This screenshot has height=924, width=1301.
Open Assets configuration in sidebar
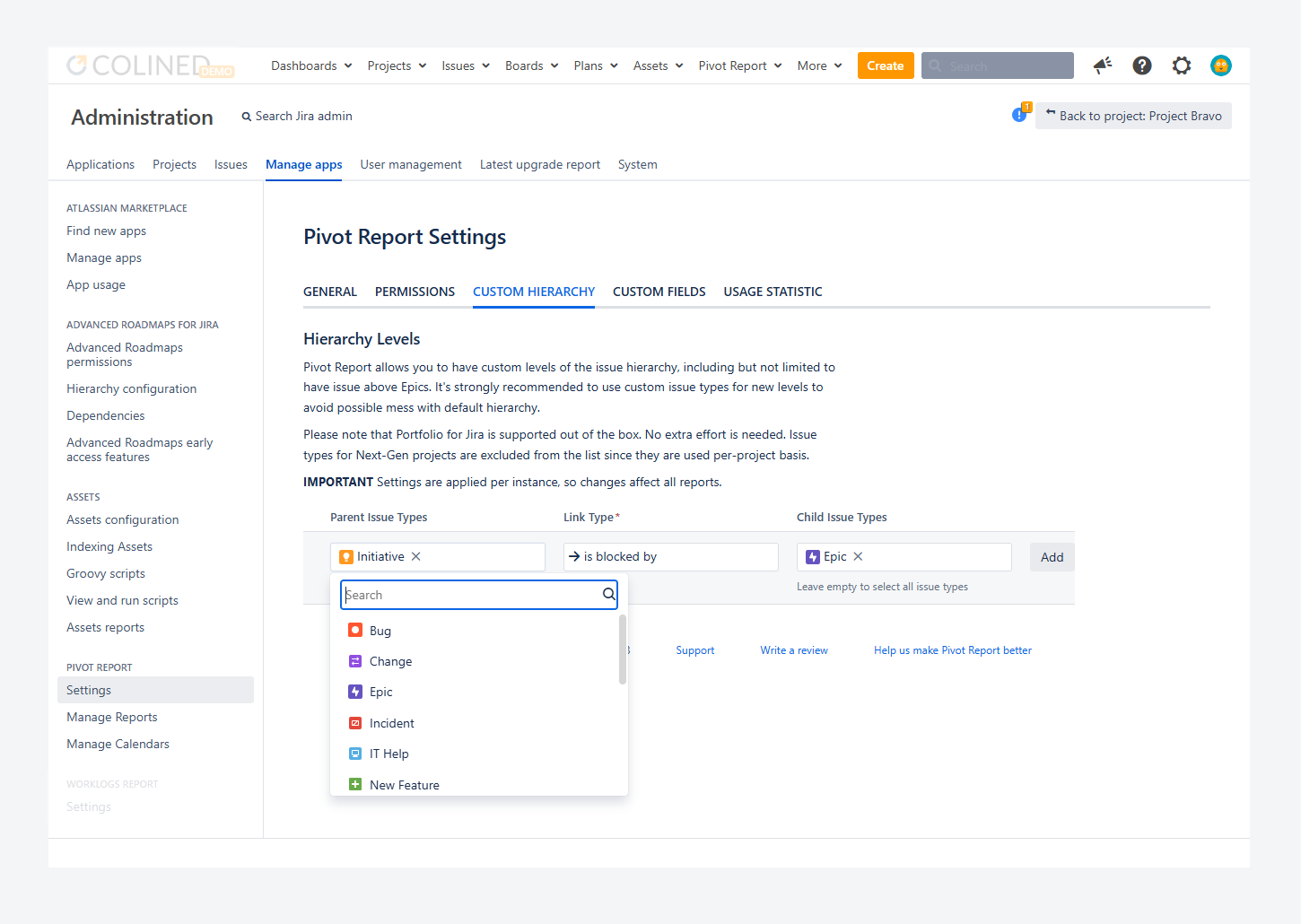[x=122, y=519]
